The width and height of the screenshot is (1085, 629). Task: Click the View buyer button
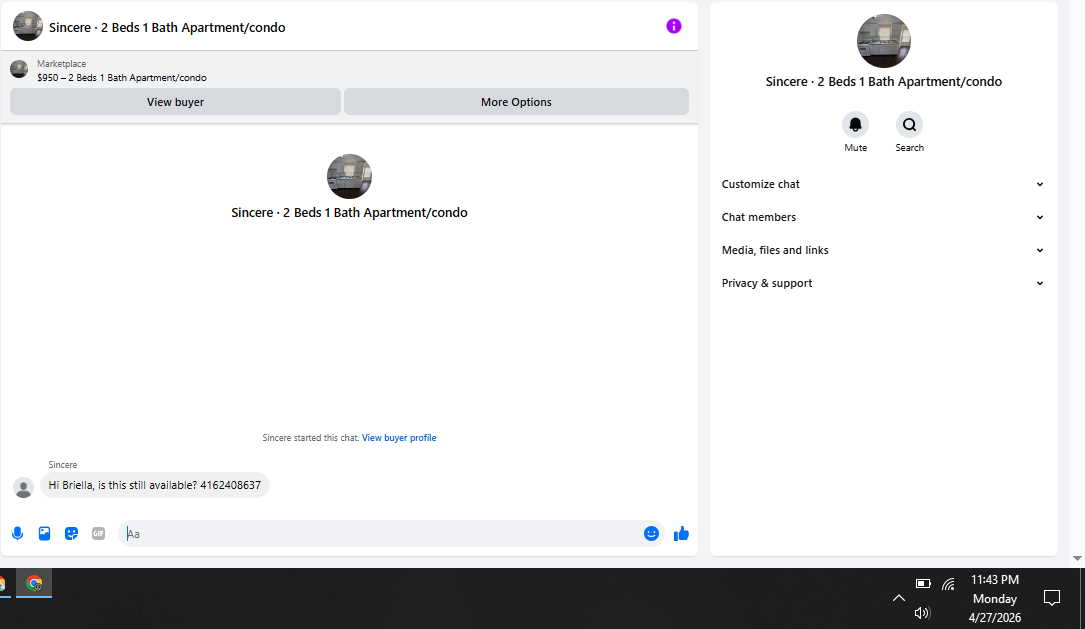pos(175,102)
